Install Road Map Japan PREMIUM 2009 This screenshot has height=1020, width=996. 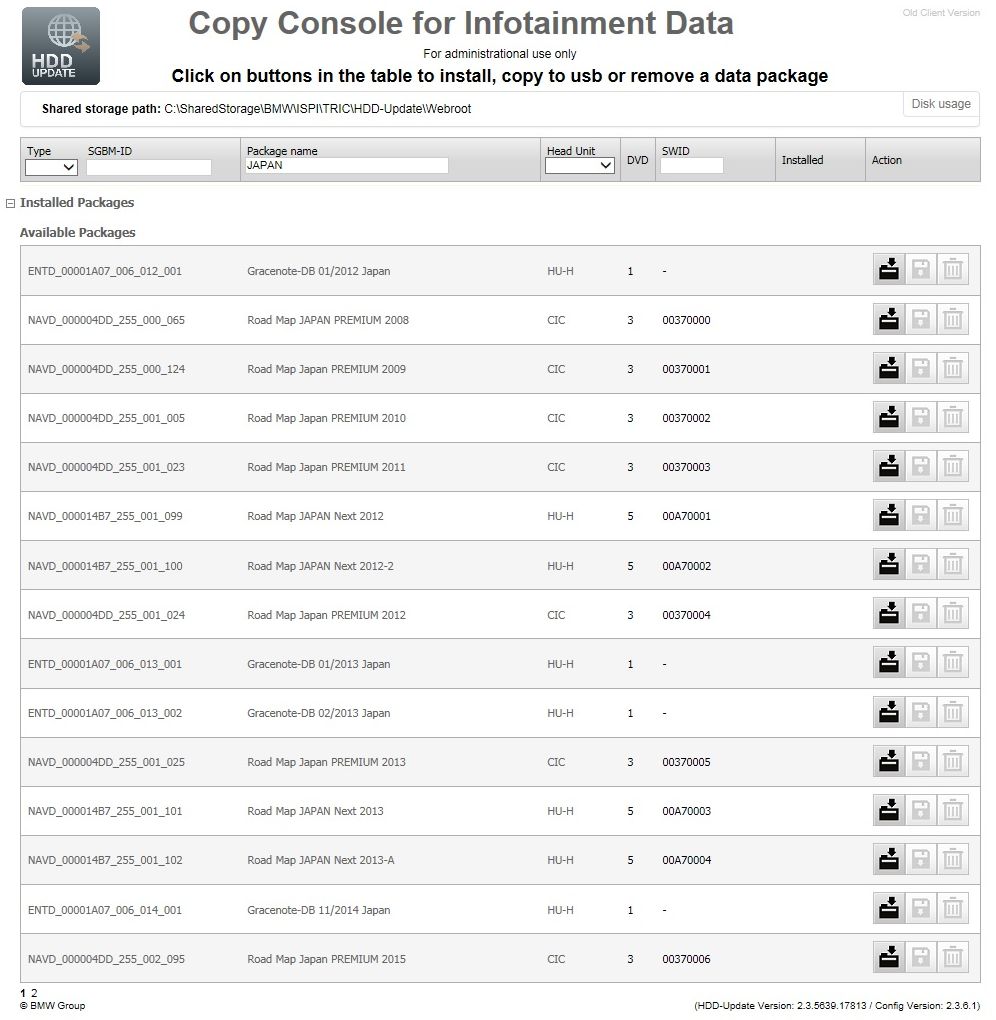click(889, 368)
